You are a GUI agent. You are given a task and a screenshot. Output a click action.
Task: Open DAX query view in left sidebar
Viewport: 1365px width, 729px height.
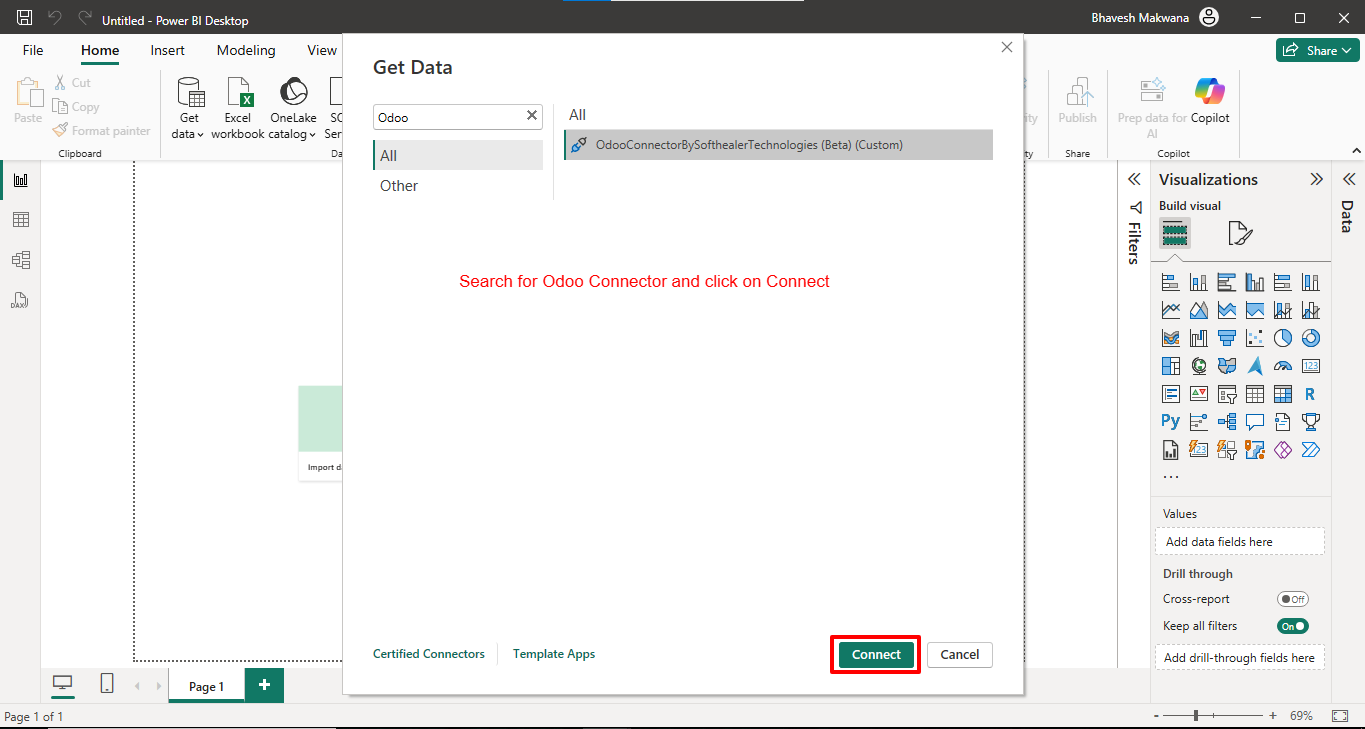coord(20,300)
